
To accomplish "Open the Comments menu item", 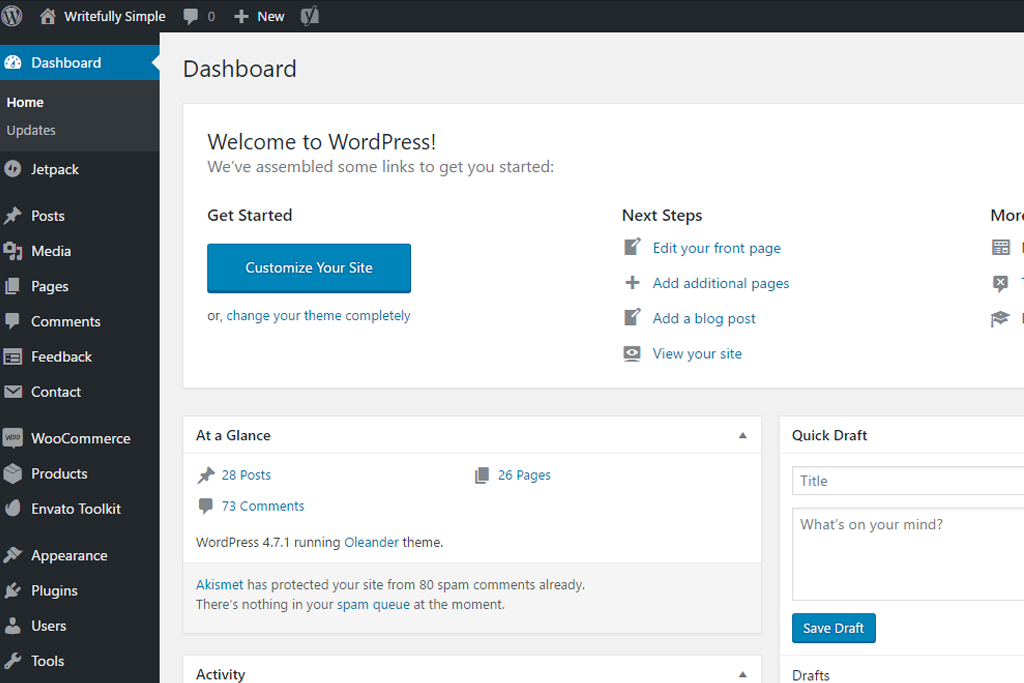I will click(x=67, y=321).
